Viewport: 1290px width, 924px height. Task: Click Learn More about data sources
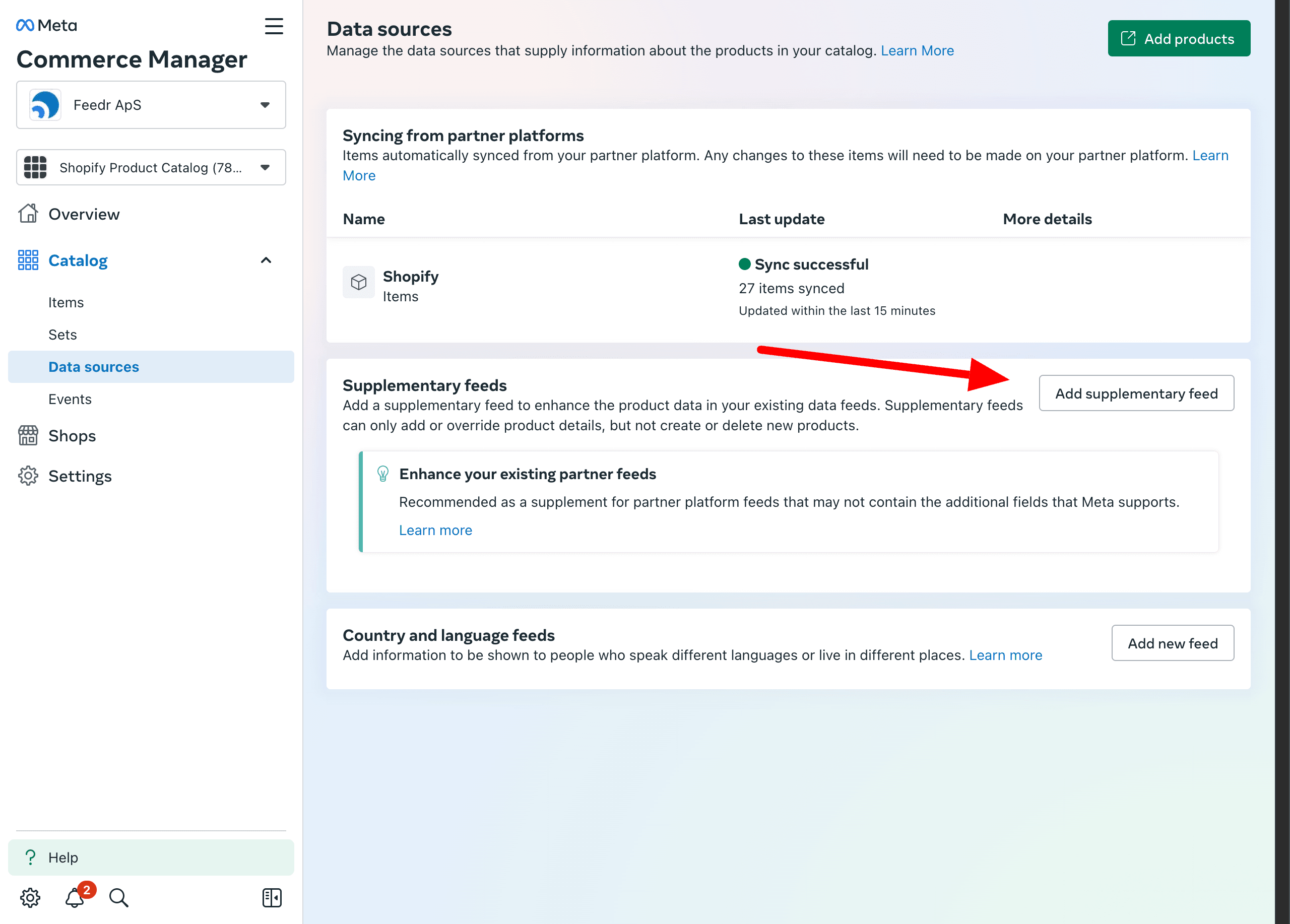click(917, 50)
